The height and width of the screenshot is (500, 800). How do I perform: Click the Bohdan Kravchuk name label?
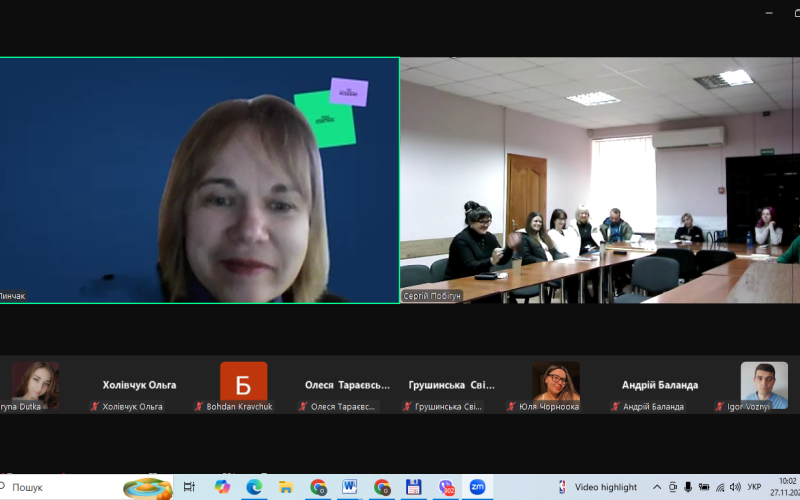(239, 407)
